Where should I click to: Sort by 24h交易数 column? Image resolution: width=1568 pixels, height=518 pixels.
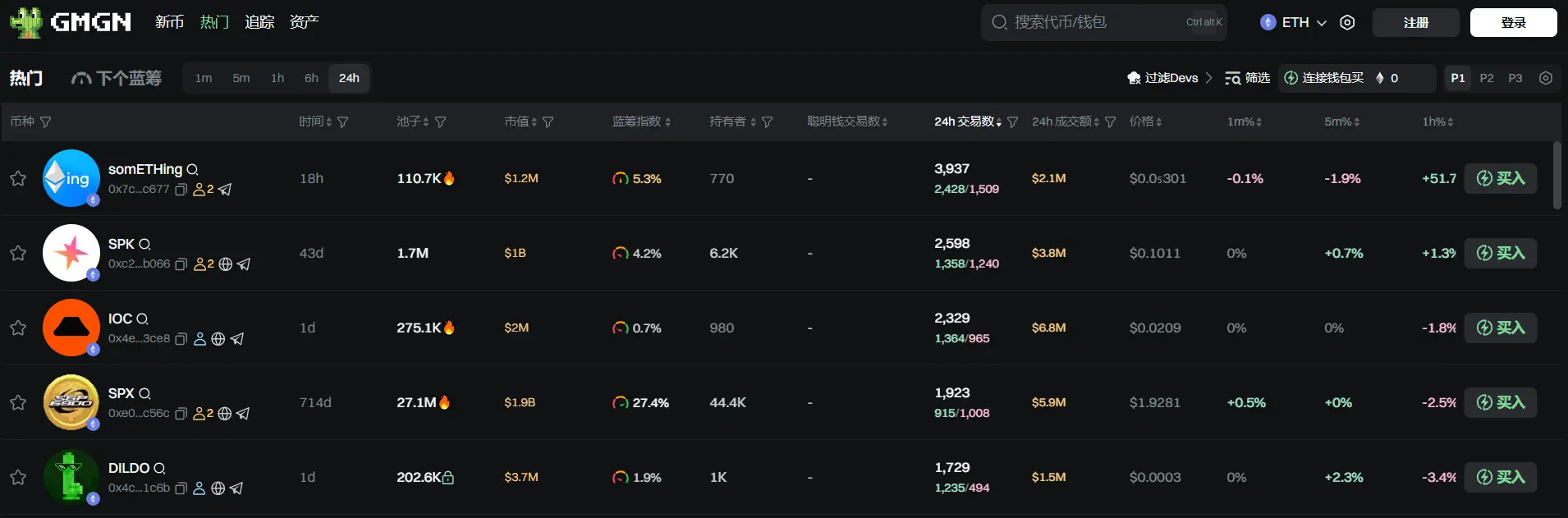click(x=967, y=121)
